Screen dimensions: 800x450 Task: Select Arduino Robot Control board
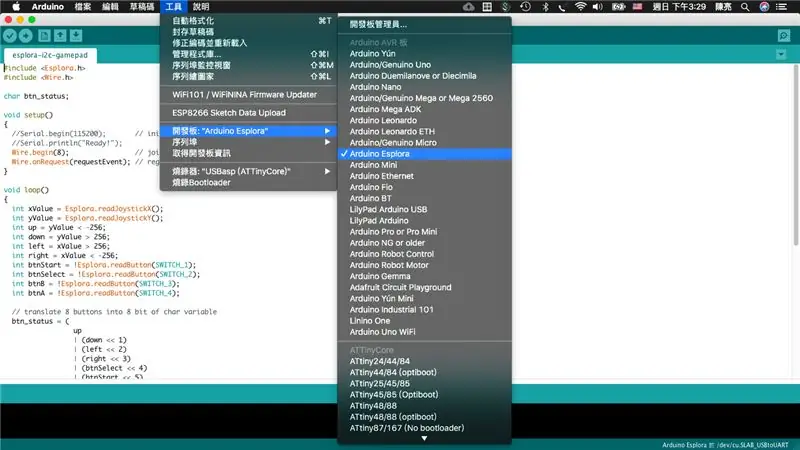424,254
